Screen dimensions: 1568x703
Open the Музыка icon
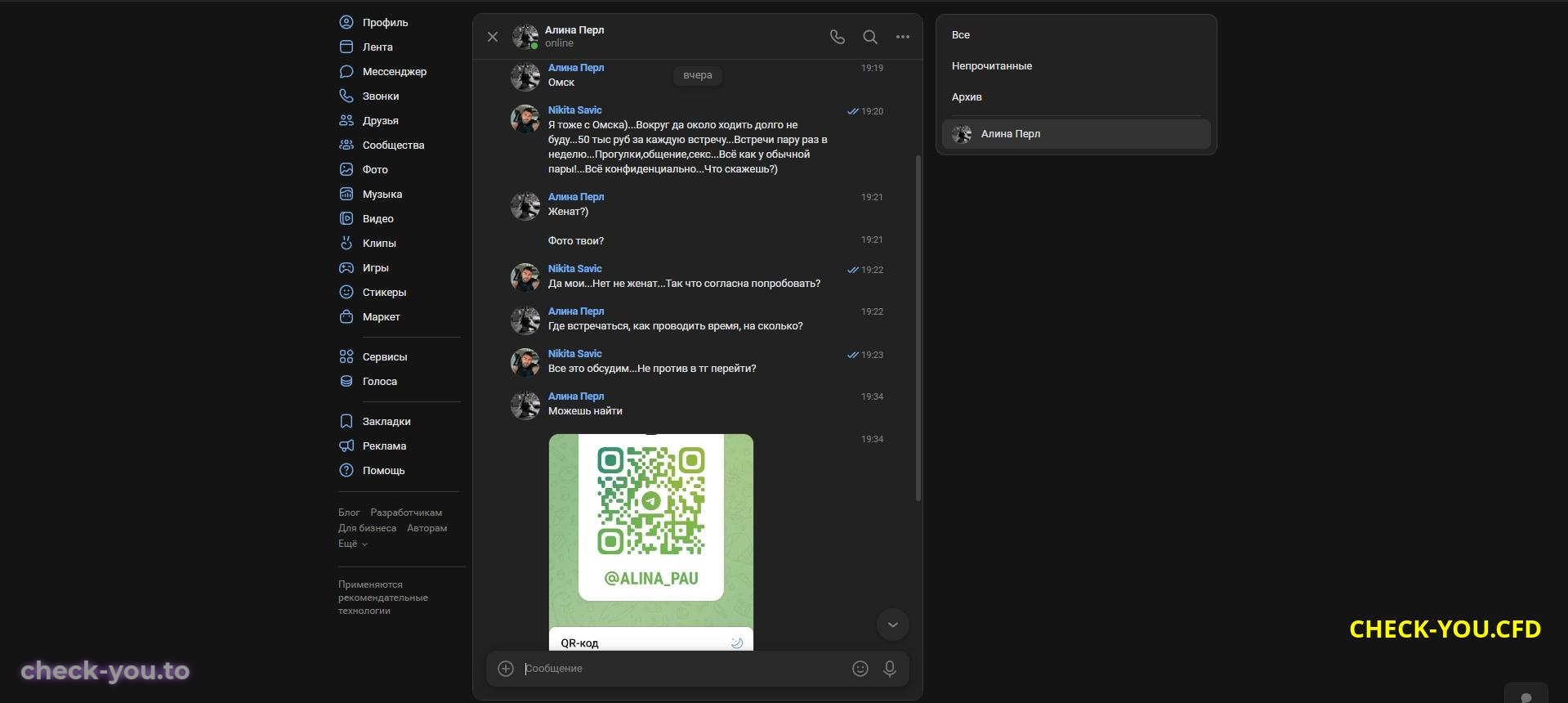coord(346,194)
